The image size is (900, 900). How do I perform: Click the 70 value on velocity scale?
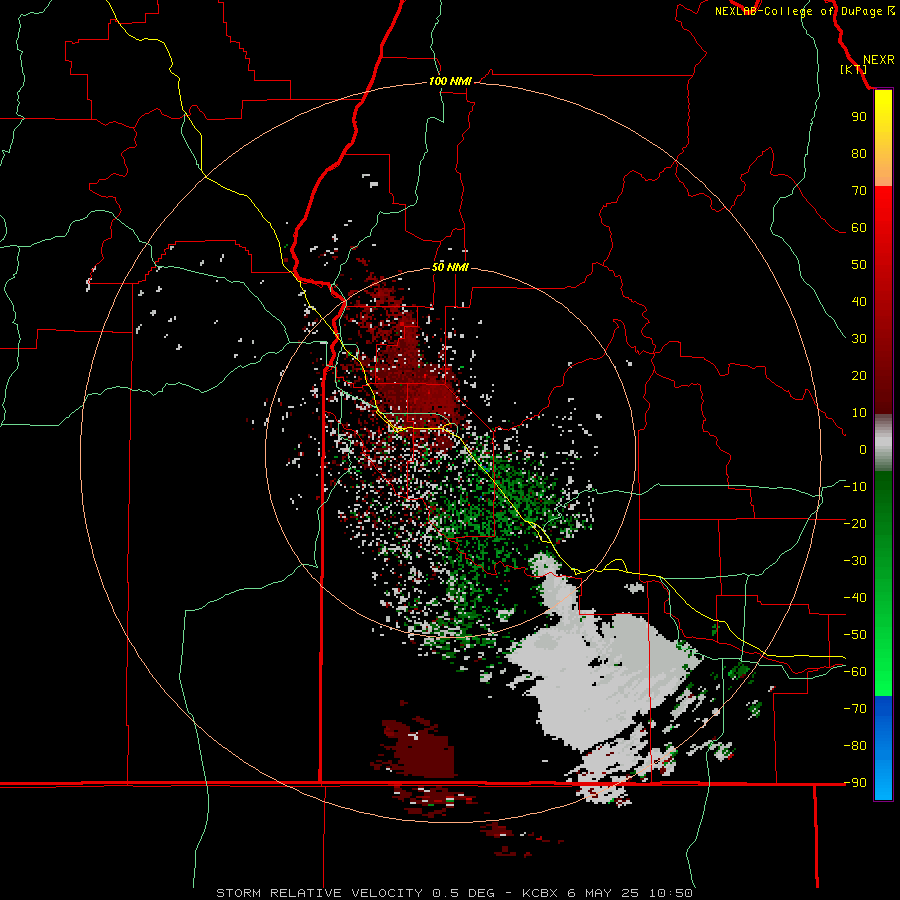[x=859, y=191]
